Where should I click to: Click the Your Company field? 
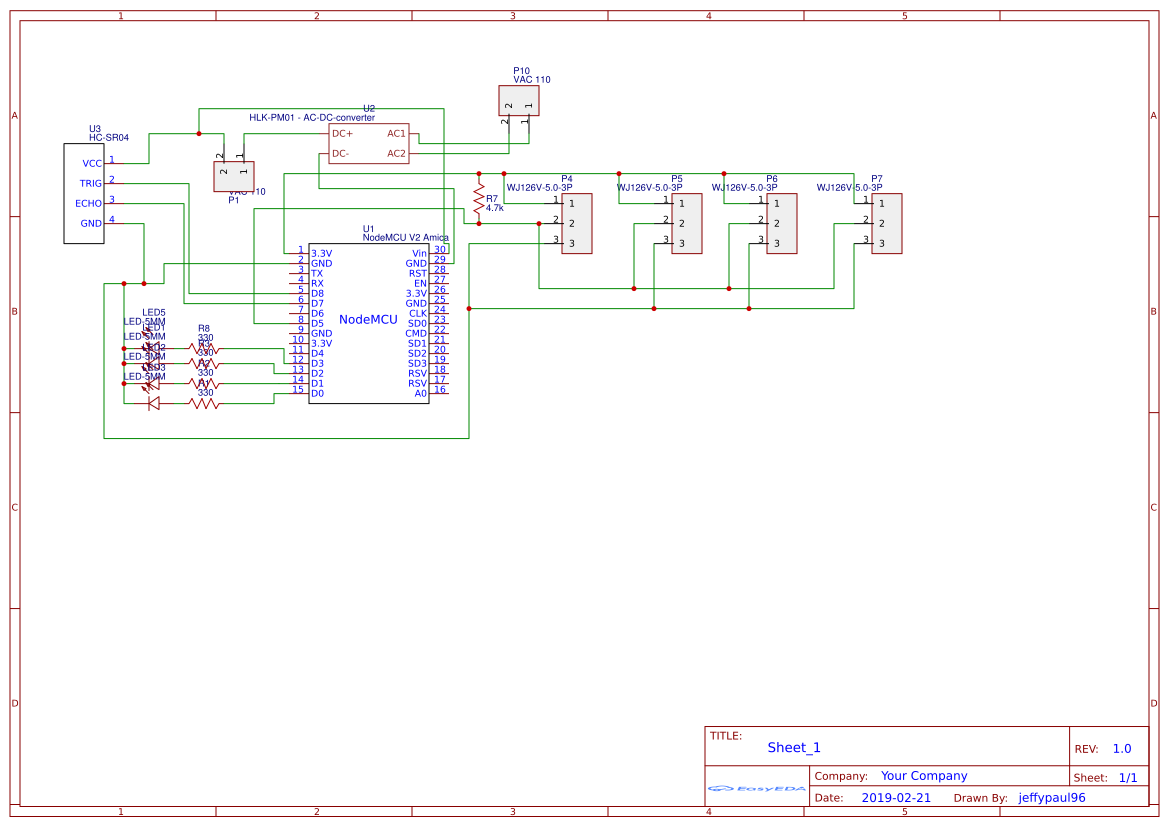click(x=924, y=776)
